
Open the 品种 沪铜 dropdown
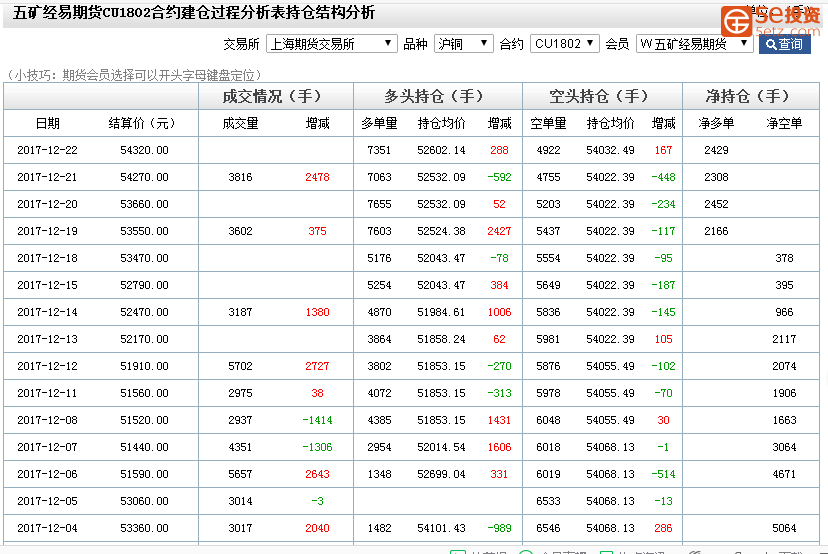coord(463,44)
